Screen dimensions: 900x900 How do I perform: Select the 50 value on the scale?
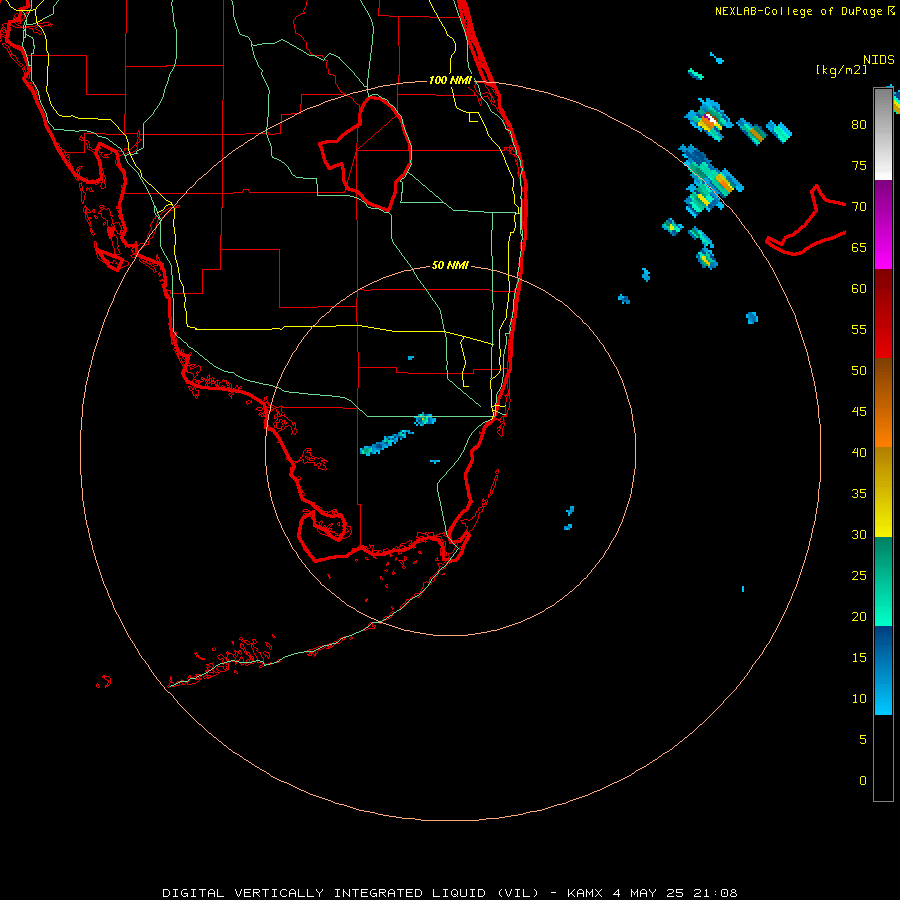(859, 371)
